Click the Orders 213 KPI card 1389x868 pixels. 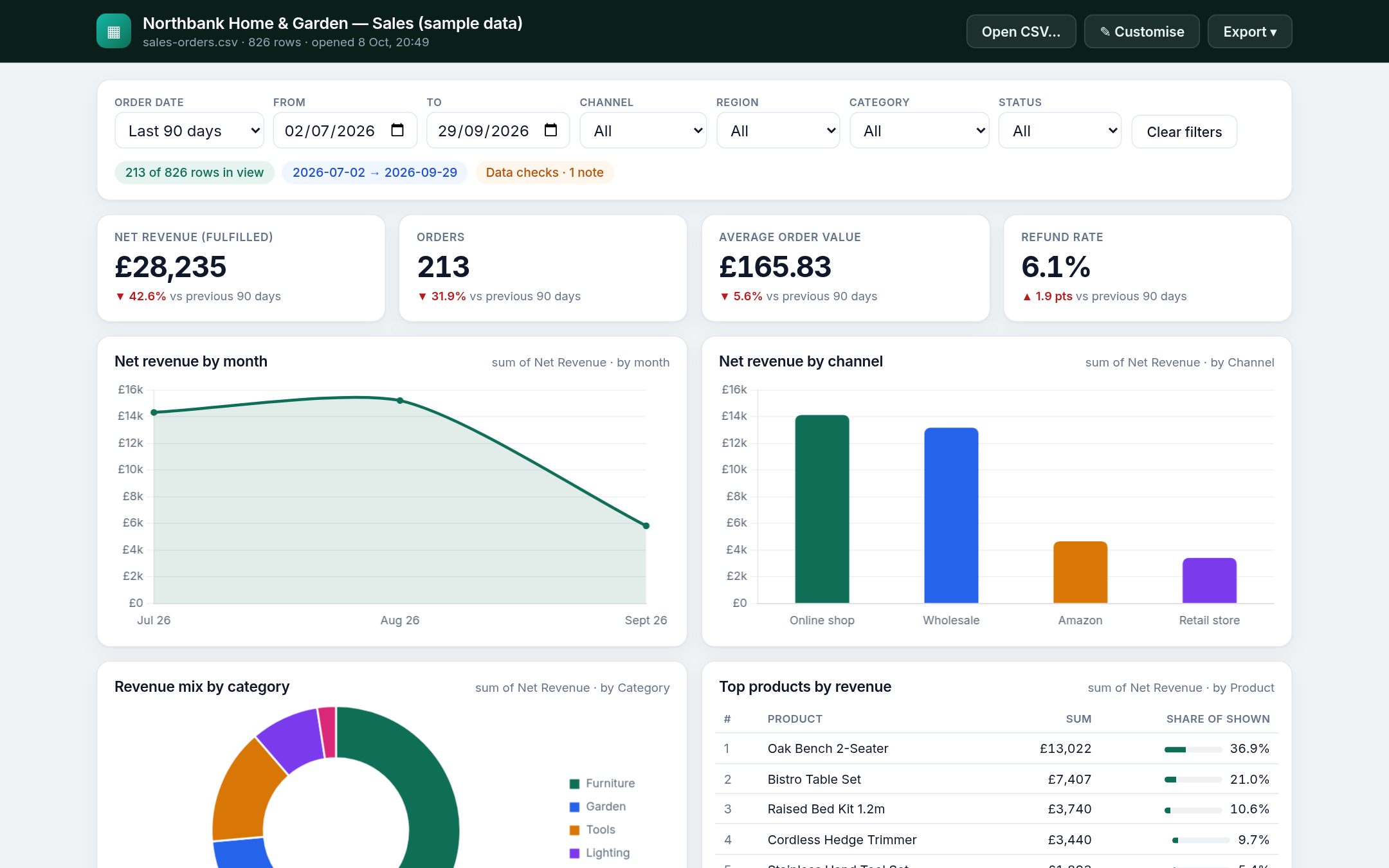(543, 268)
